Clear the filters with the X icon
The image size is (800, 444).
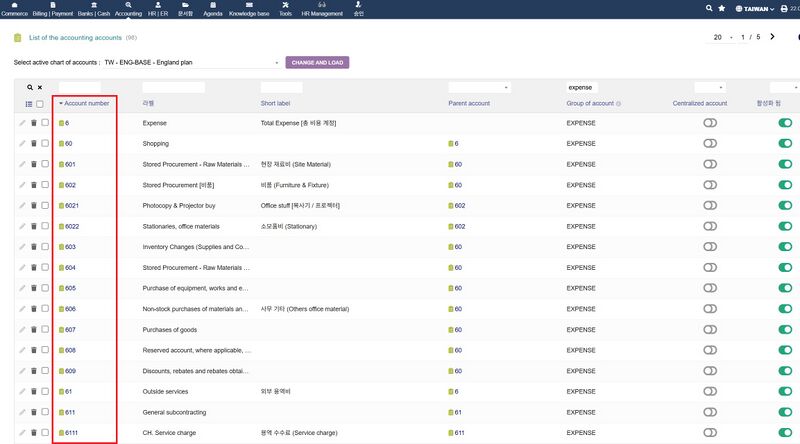pos(40,87)
